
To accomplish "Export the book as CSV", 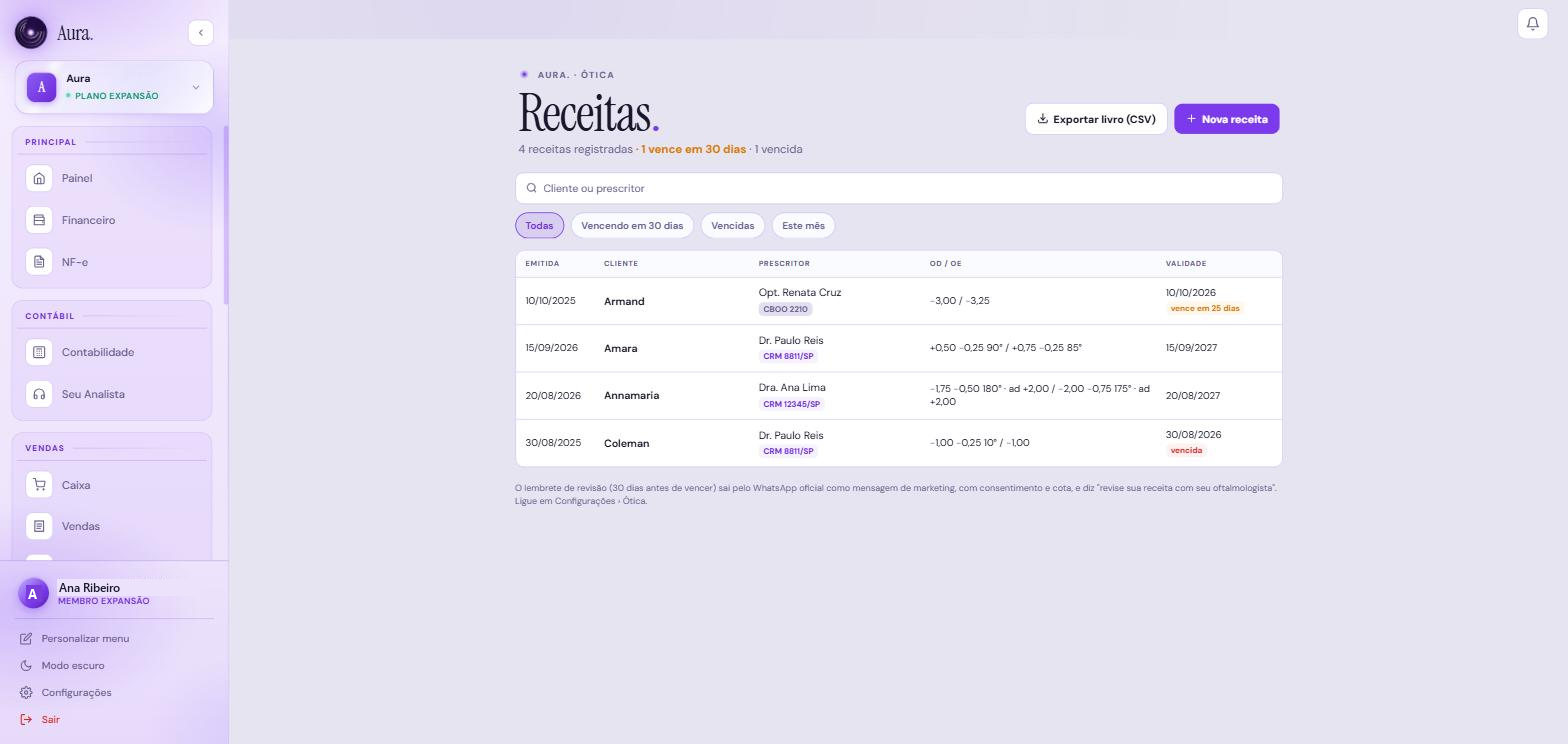I will tap(1096, 119).
